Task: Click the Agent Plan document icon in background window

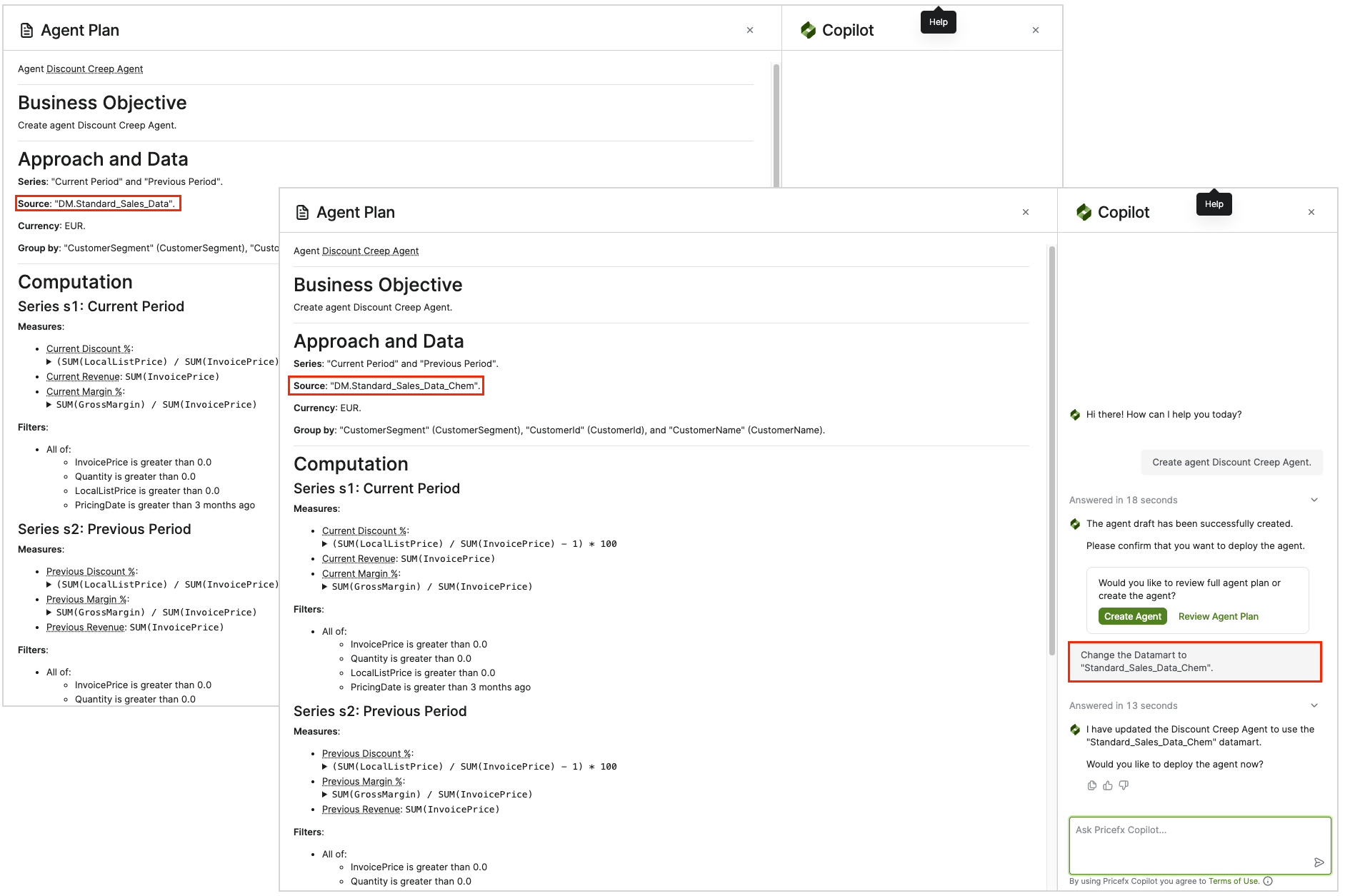Action: [26, 30]
